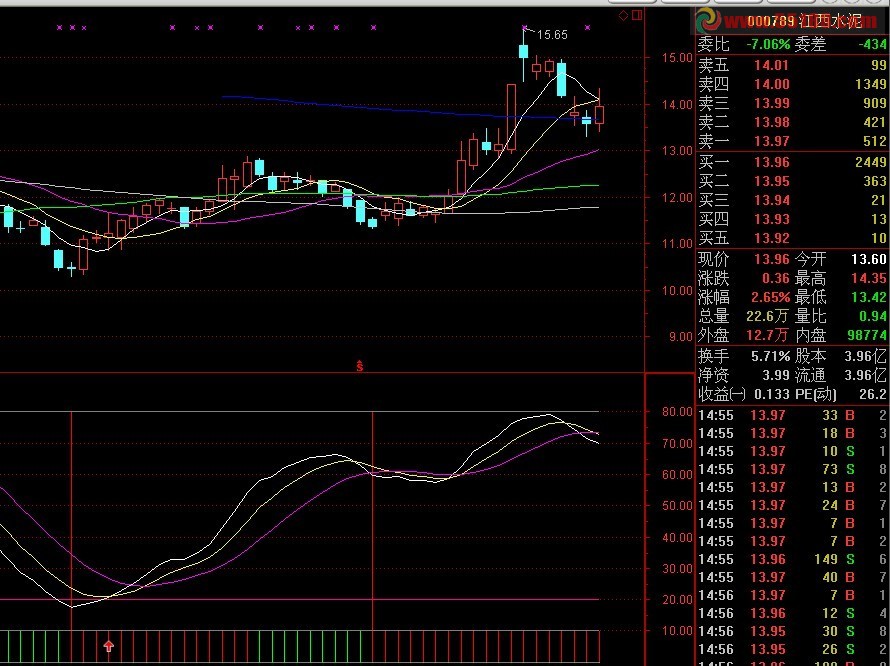The image size is (890, 666).
Task: Select the 149 lot sell trade row
Action: click(x=792, y=559)
